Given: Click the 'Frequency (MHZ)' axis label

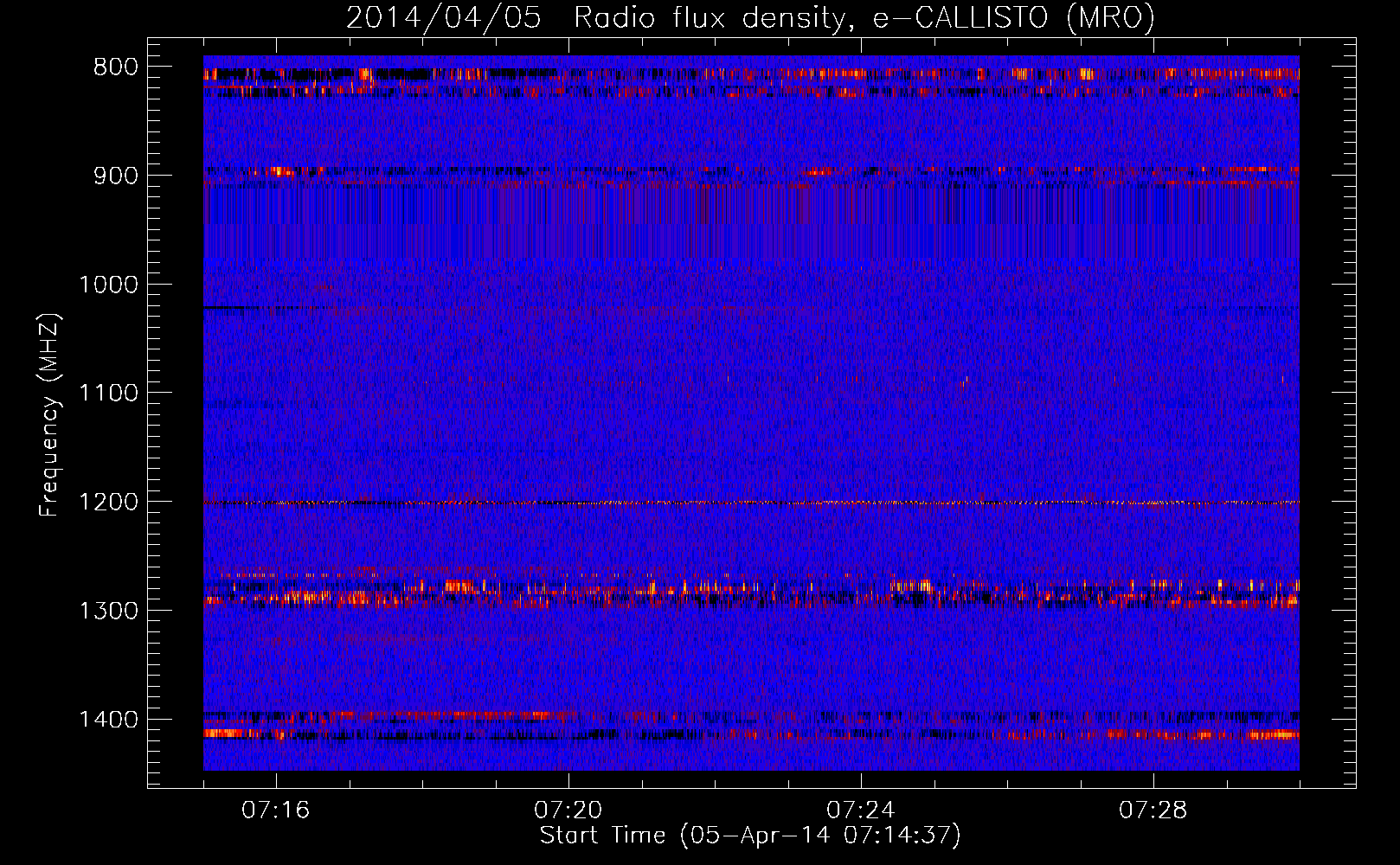Looking at the screenshot, I should click(49, 415).
